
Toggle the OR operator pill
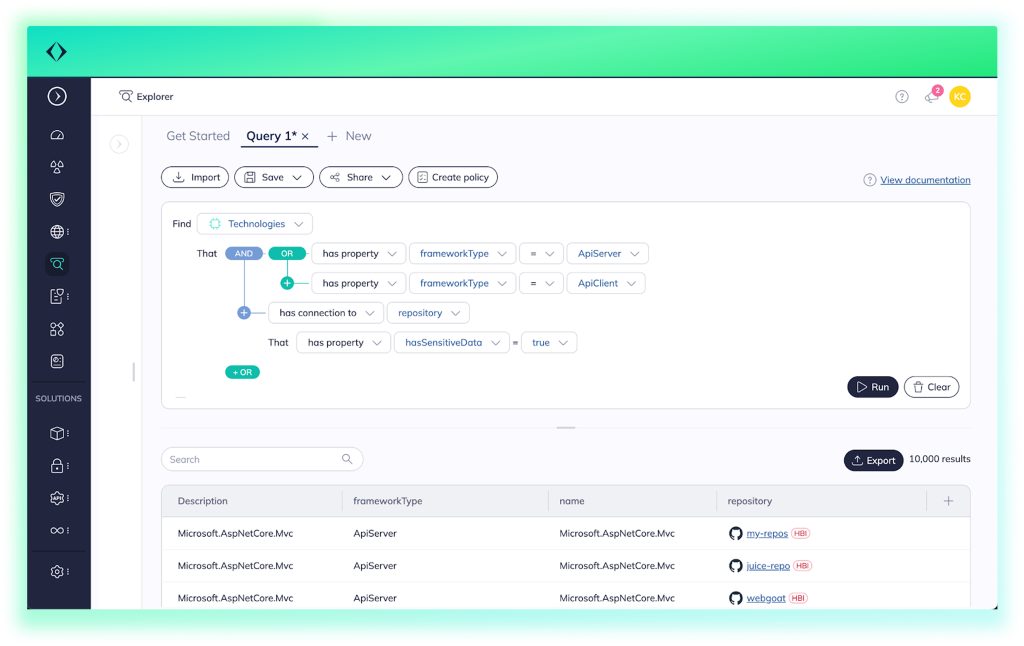(287, 254)
